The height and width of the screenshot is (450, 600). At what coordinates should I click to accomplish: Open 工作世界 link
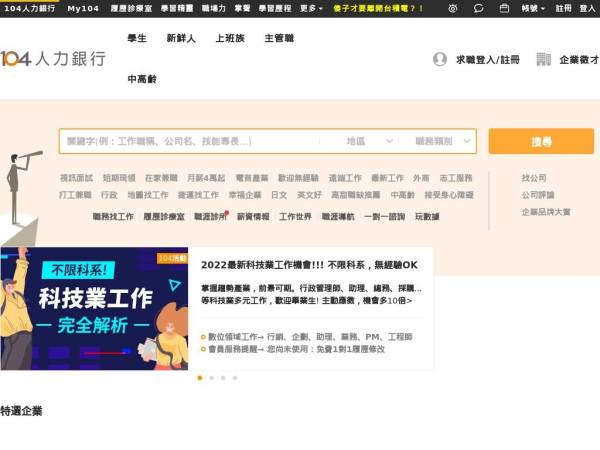click(295, 217)
